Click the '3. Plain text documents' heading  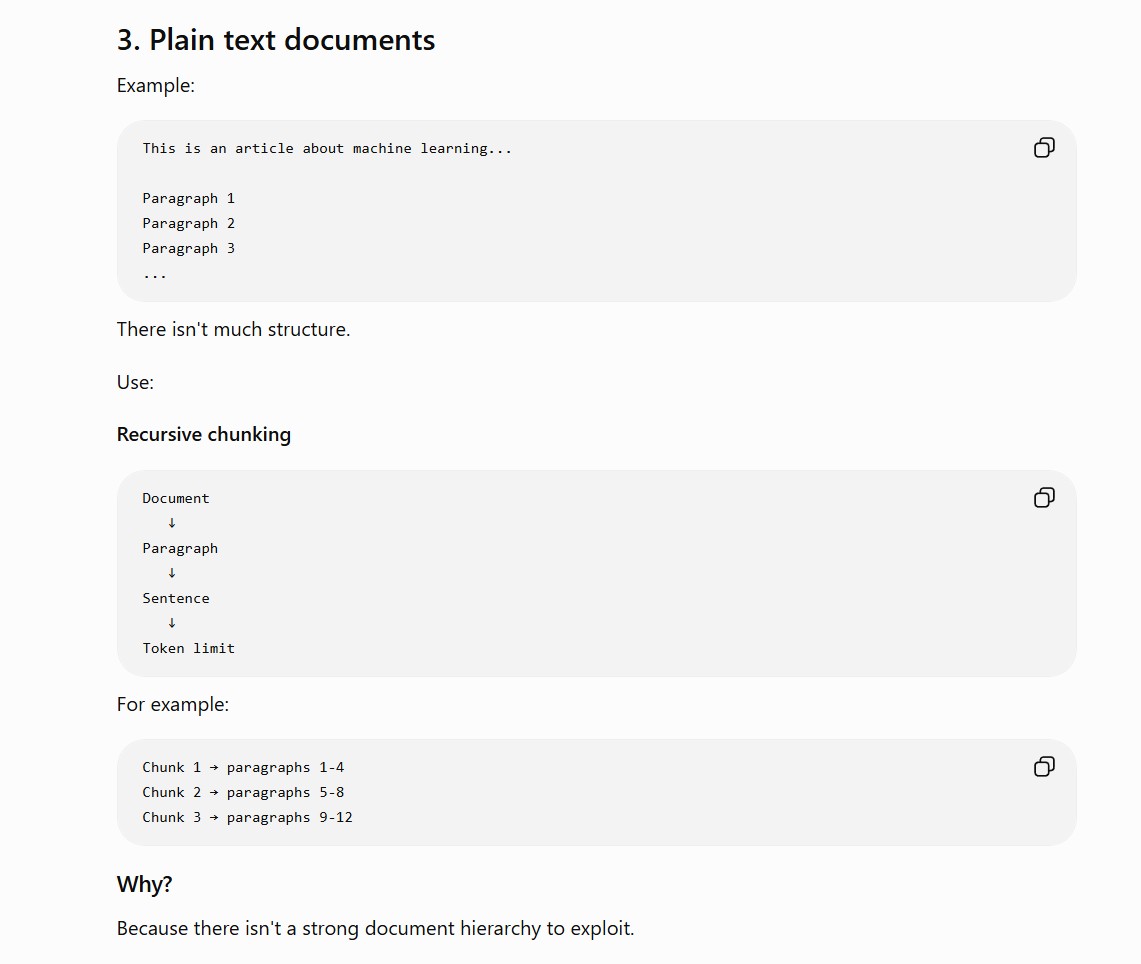point(276,40)
